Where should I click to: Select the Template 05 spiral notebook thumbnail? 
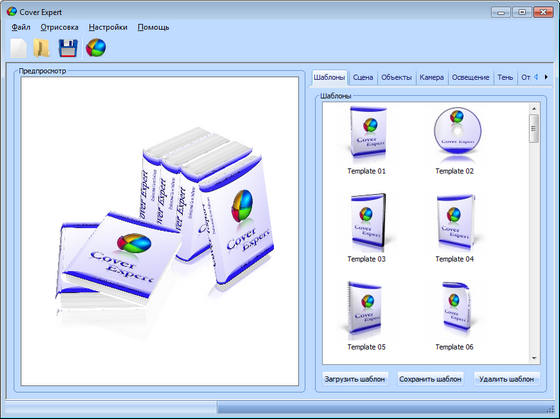(x=364, y=308)
